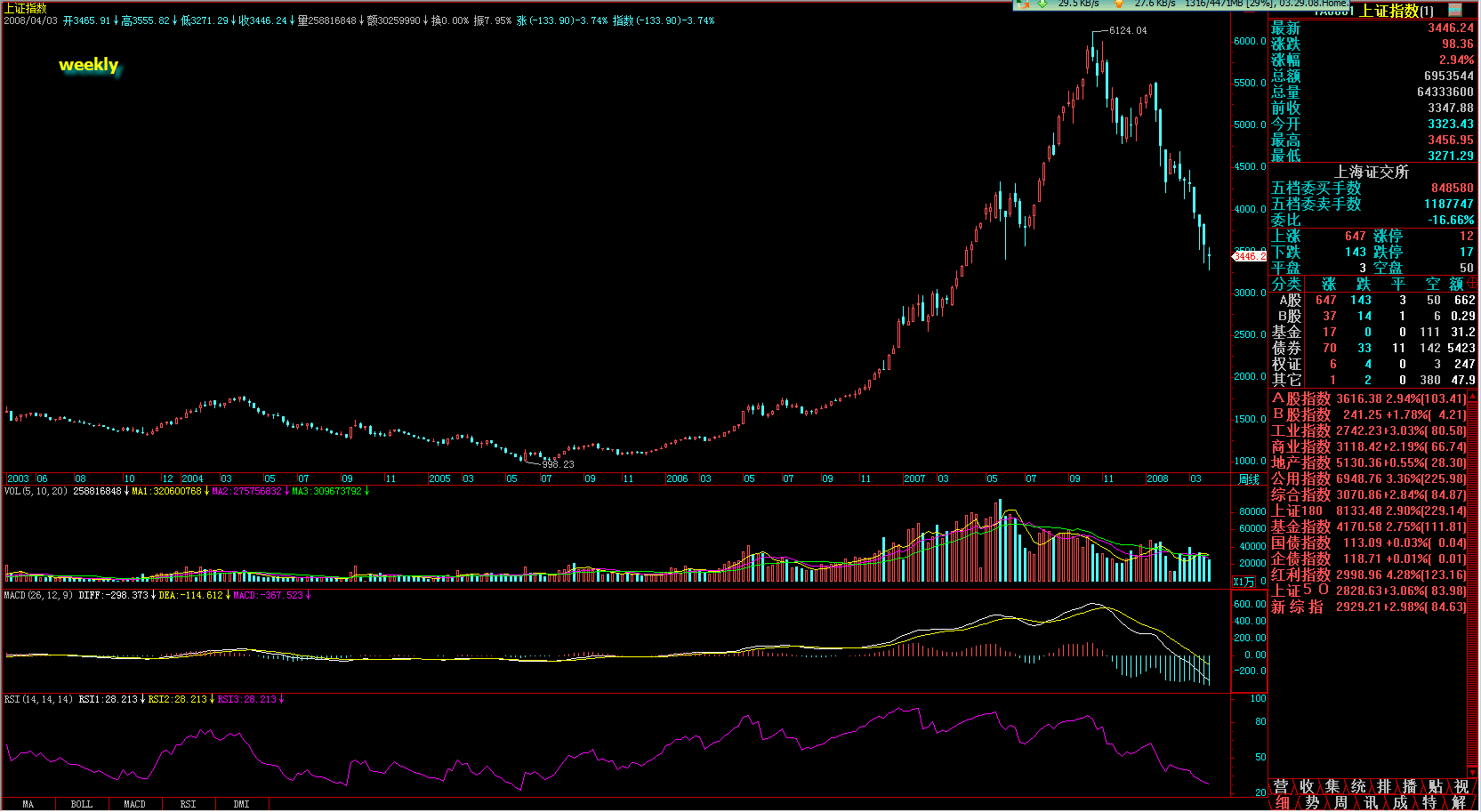Screen dimensions: 1481x812
Task: Click the B股 category row
Action: (x=1373, y=316)
